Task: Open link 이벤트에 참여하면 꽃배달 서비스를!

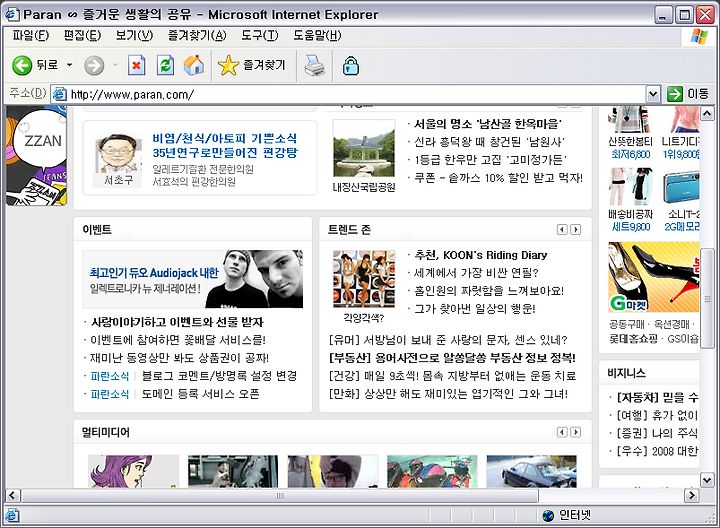Action: point(178,340)
